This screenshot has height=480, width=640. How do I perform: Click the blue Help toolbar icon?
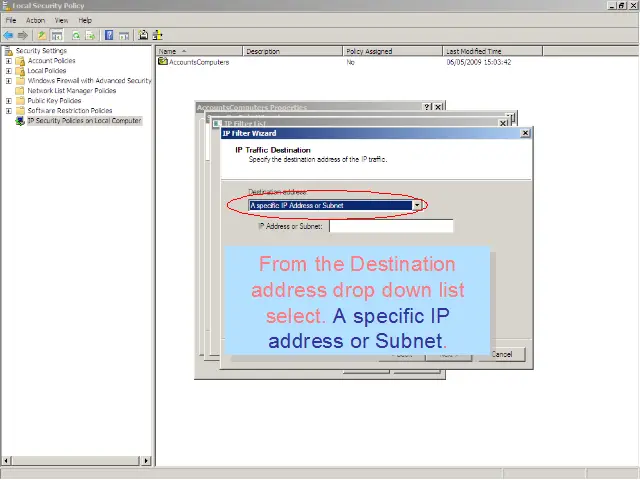pos(108,35)
